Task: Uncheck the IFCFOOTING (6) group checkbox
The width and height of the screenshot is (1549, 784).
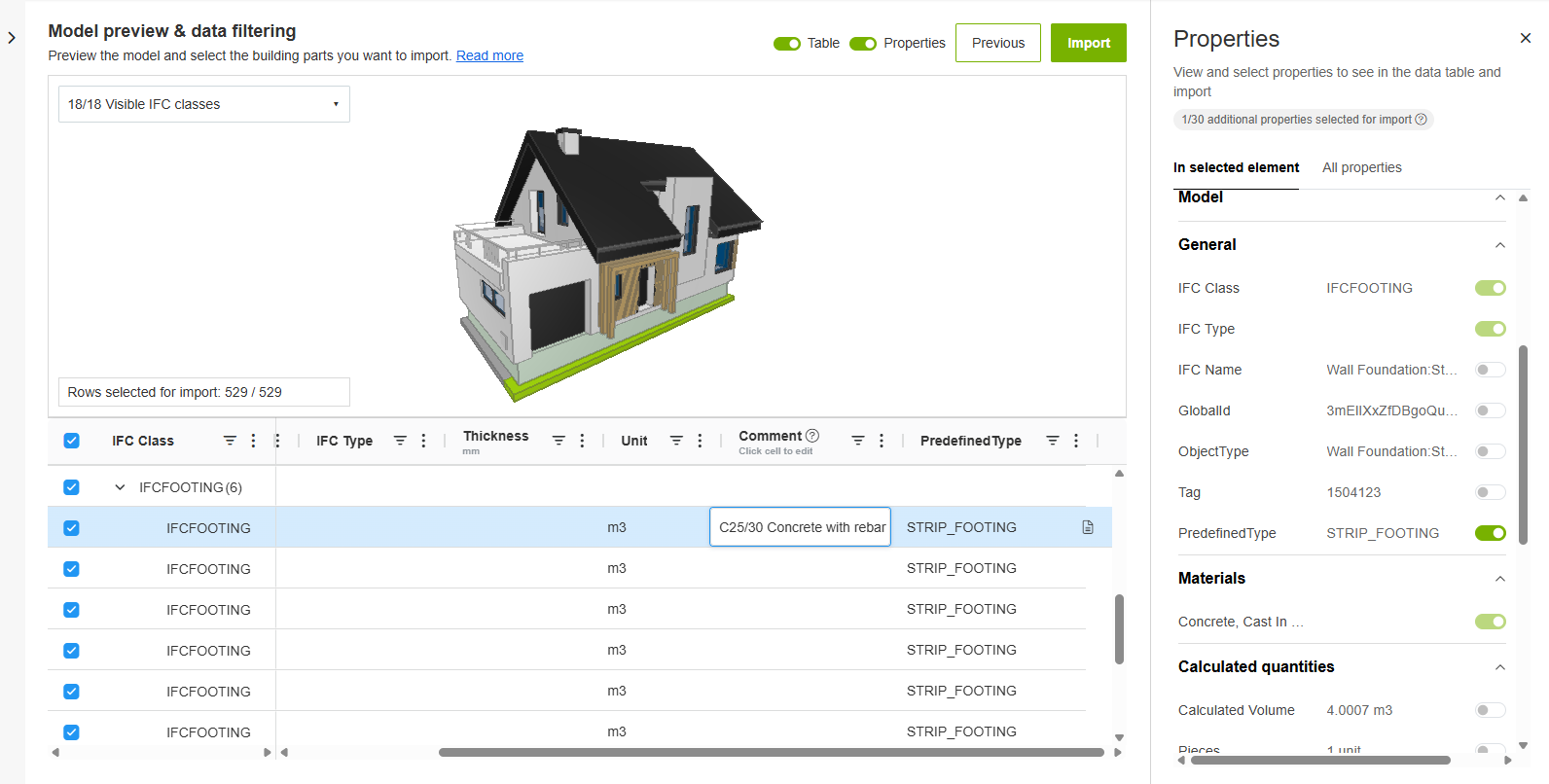Action: point(71,487)
